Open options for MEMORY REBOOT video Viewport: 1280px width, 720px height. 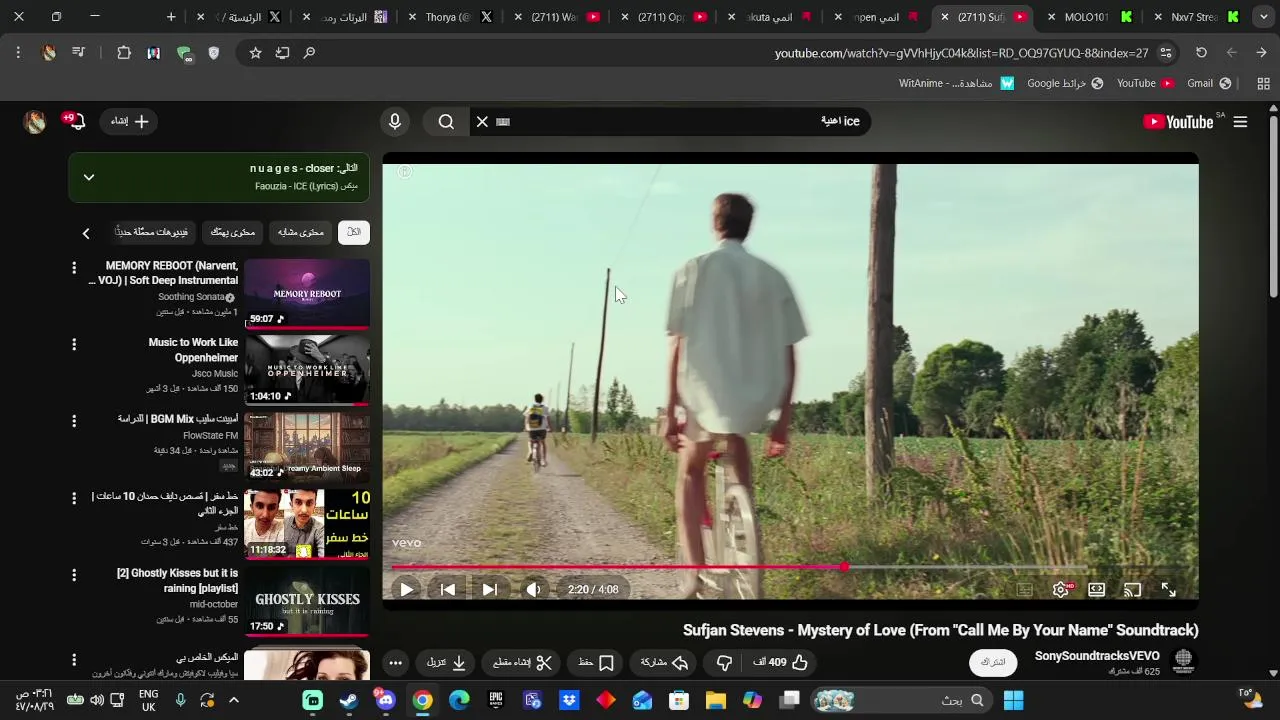click(x=74, y=268)
